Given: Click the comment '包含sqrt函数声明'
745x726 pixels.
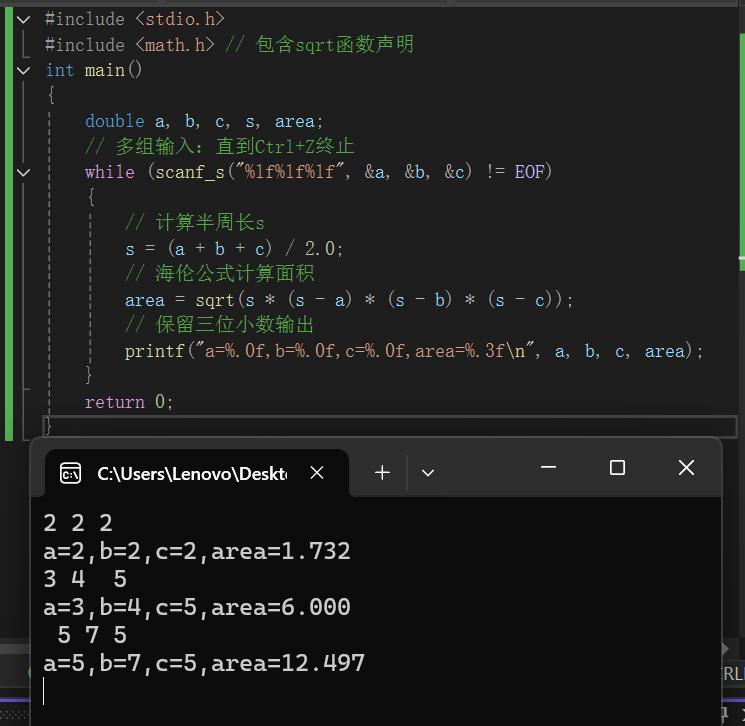Looking at the screenshot, I should (319, 45).
